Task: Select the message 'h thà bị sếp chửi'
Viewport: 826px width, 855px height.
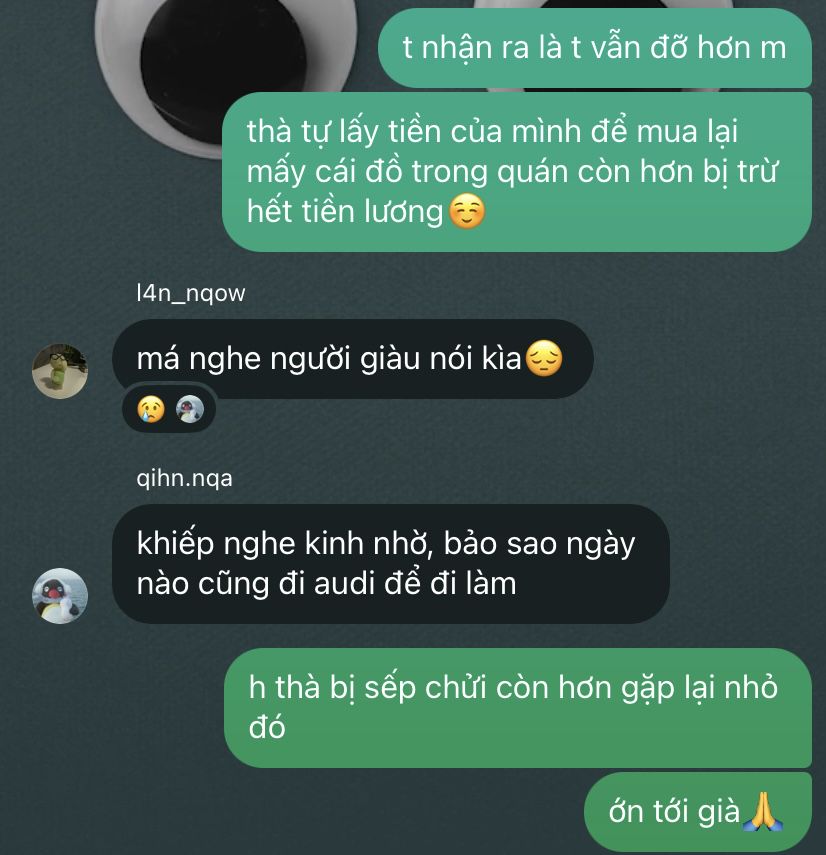Action: (x=518, y=708)
